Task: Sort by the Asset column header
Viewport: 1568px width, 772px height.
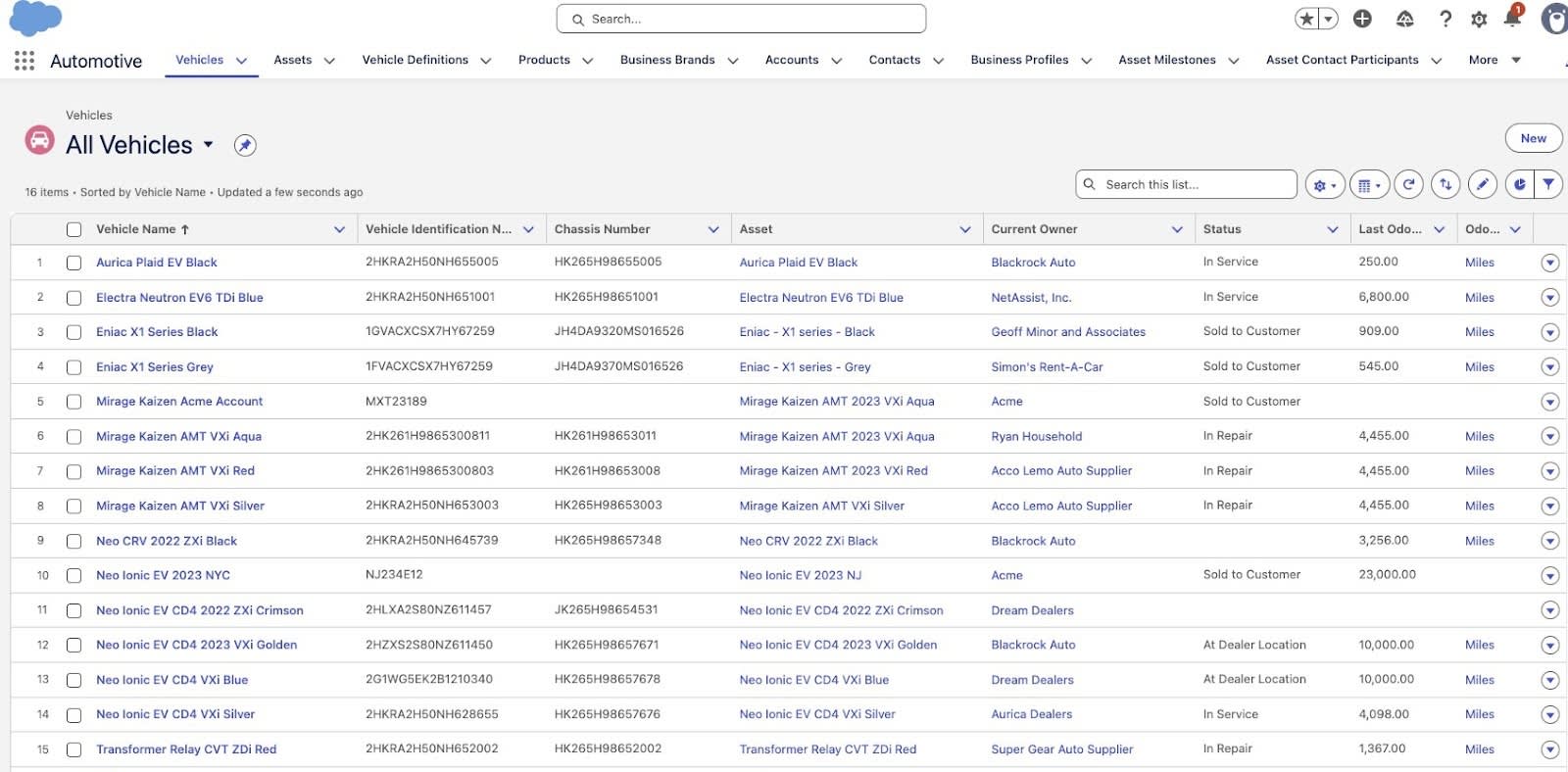Action: [x=756, y=229]
